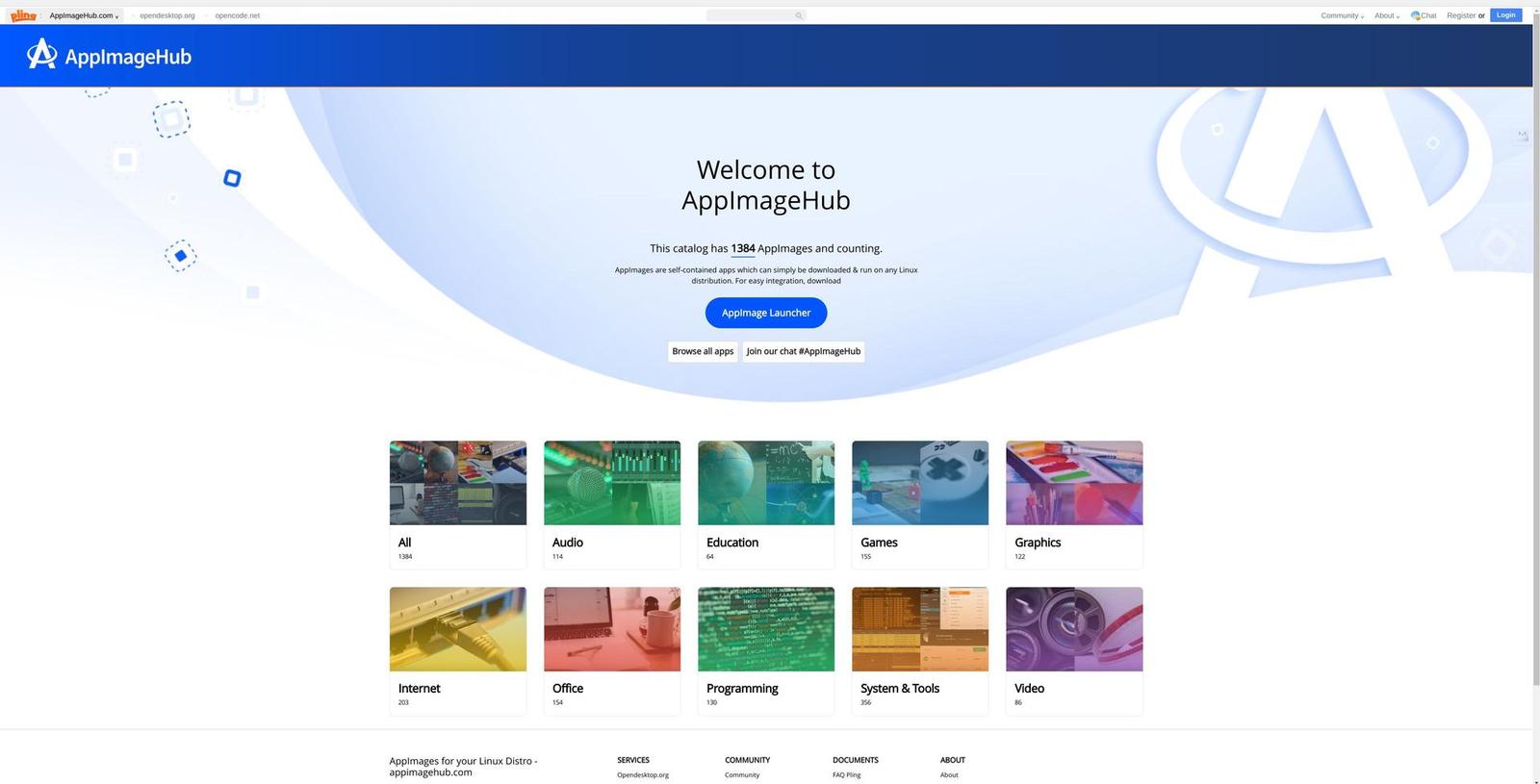The image size is (1540, 784).
Task: Open the Graphics category image
Action: pyautogui.click(x=1074, y=483)
